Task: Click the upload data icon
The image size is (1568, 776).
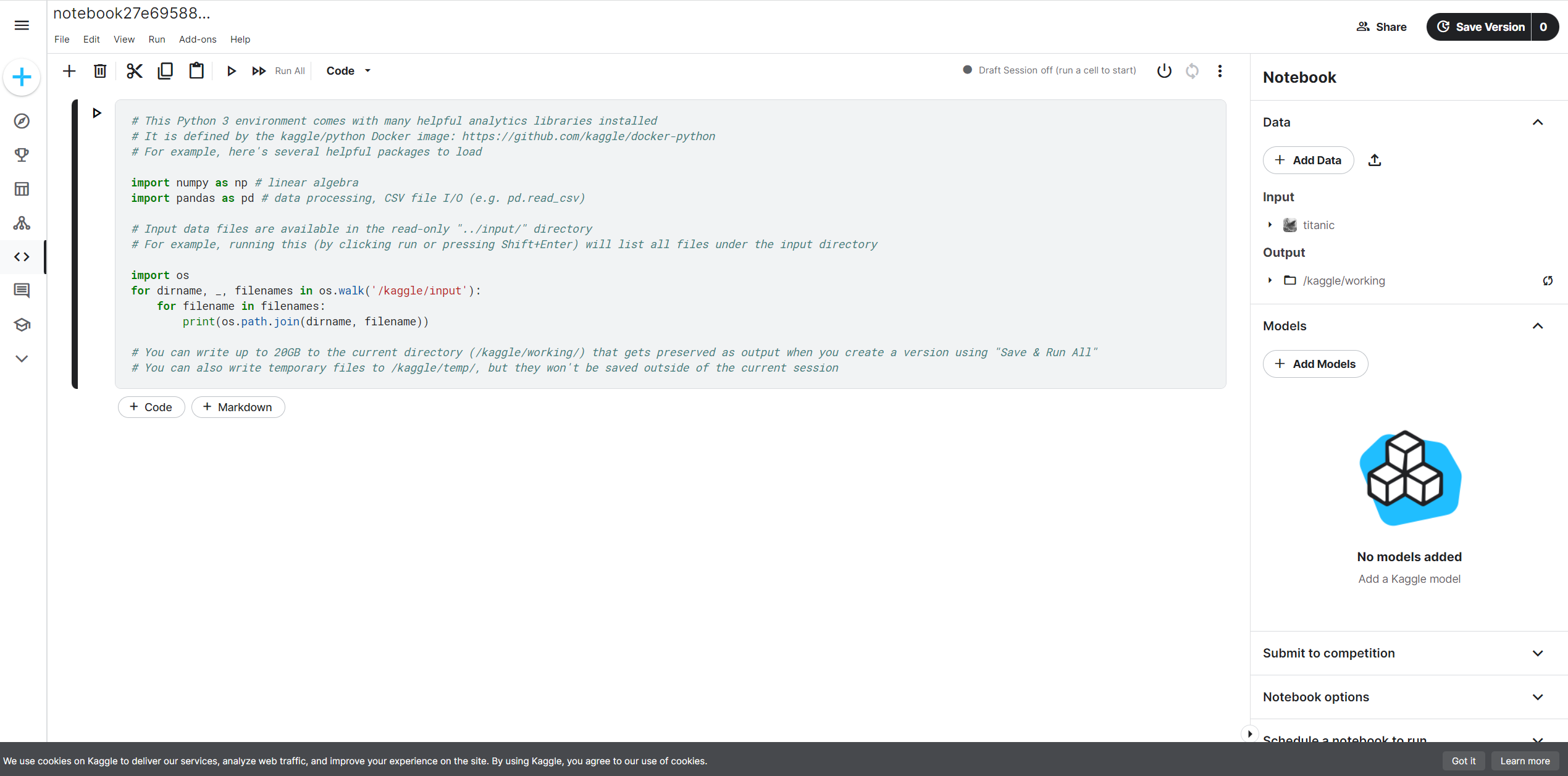Action: 1375,161
